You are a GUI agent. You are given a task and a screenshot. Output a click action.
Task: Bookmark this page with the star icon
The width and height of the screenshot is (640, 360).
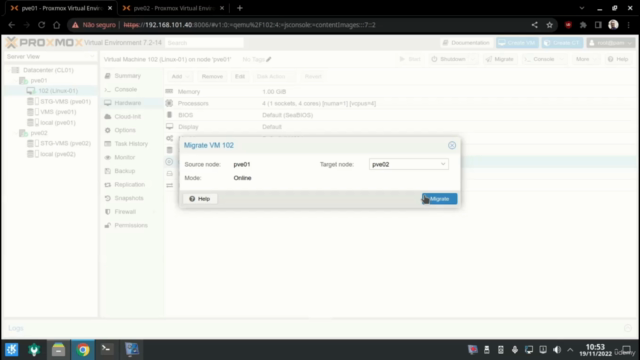pos(549,25)
